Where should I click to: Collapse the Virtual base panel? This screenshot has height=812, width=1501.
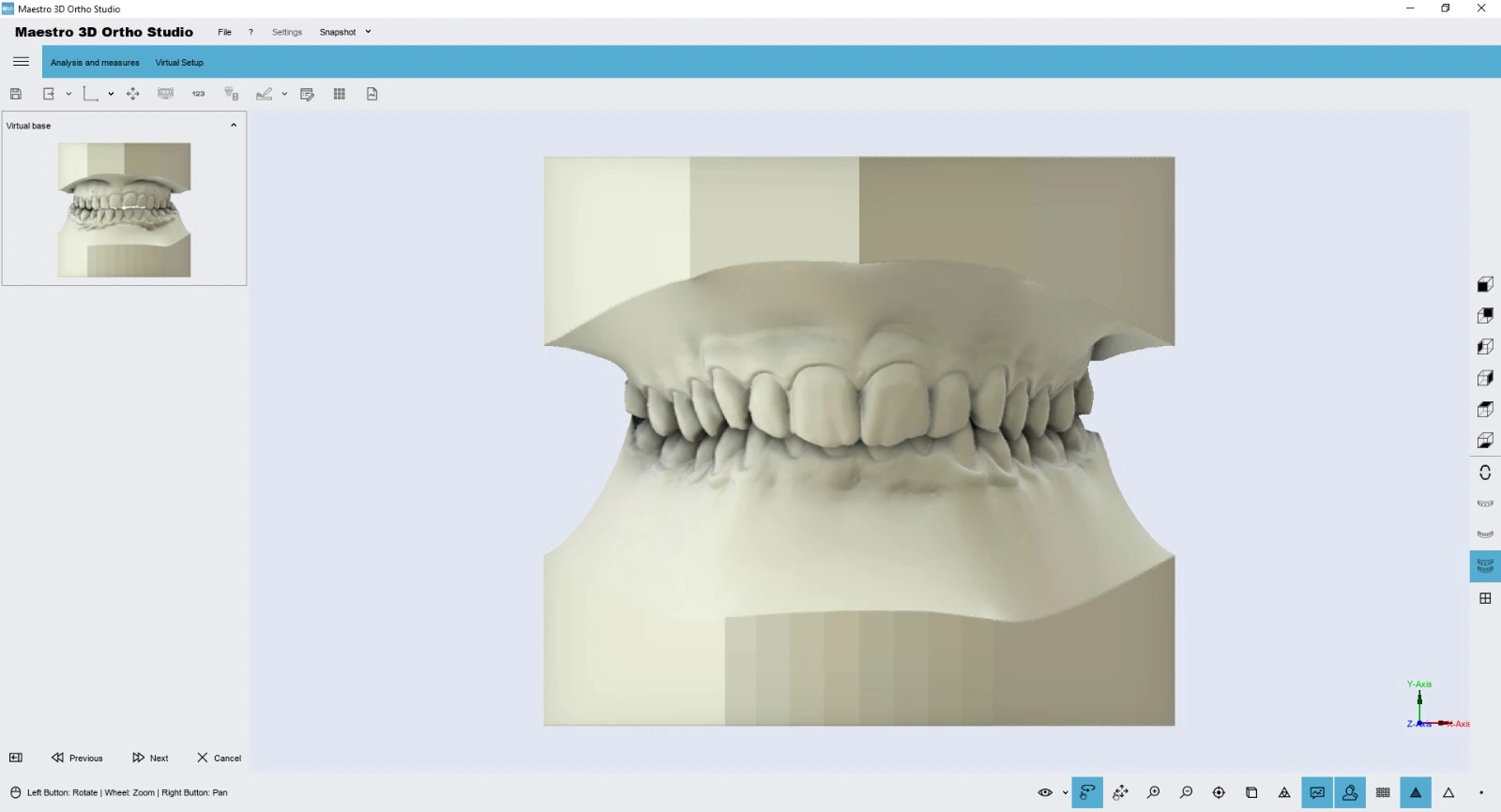click(234, 125)
